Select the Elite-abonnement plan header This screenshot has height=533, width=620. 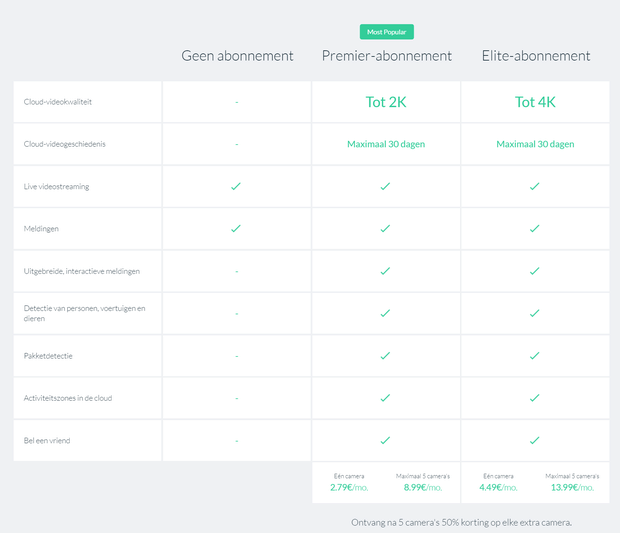pos(536,56)
